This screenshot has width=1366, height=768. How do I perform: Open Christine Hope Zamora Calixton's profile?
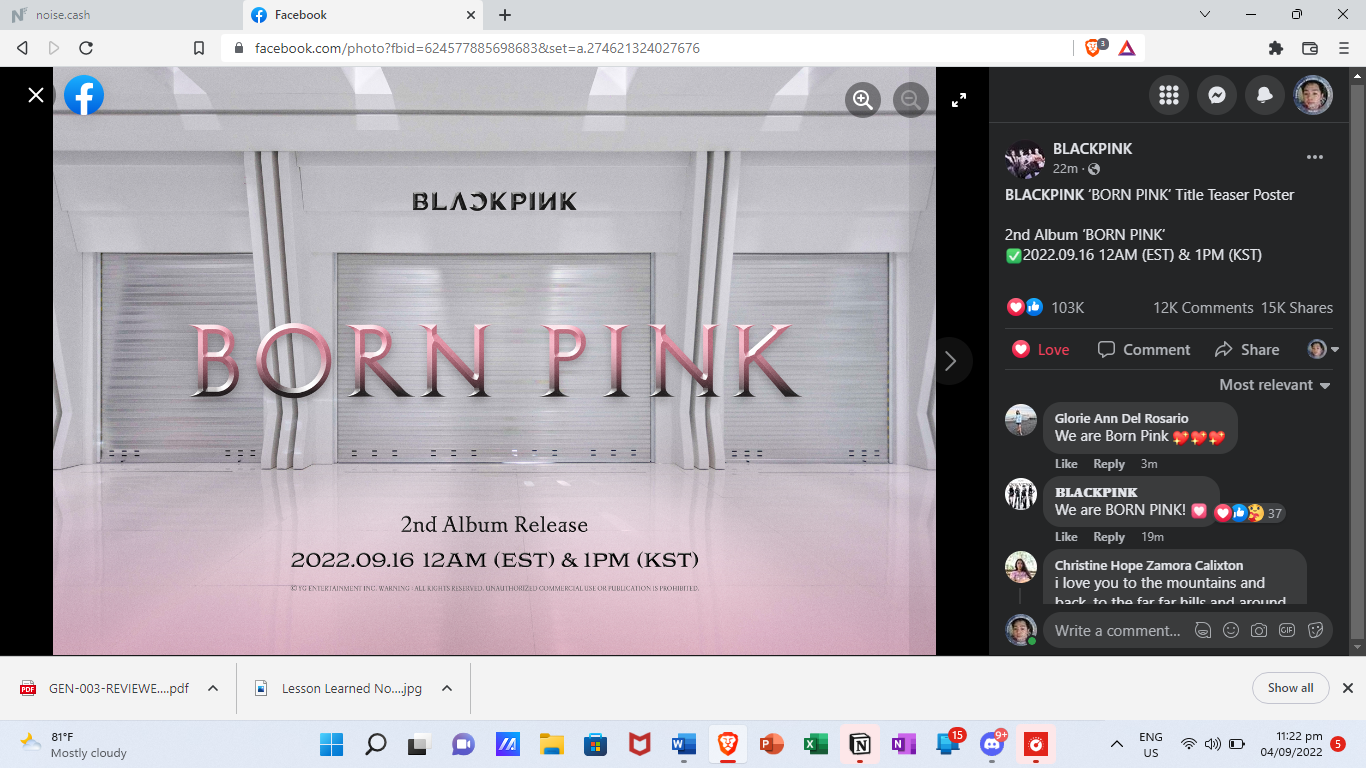[1149, 565]
